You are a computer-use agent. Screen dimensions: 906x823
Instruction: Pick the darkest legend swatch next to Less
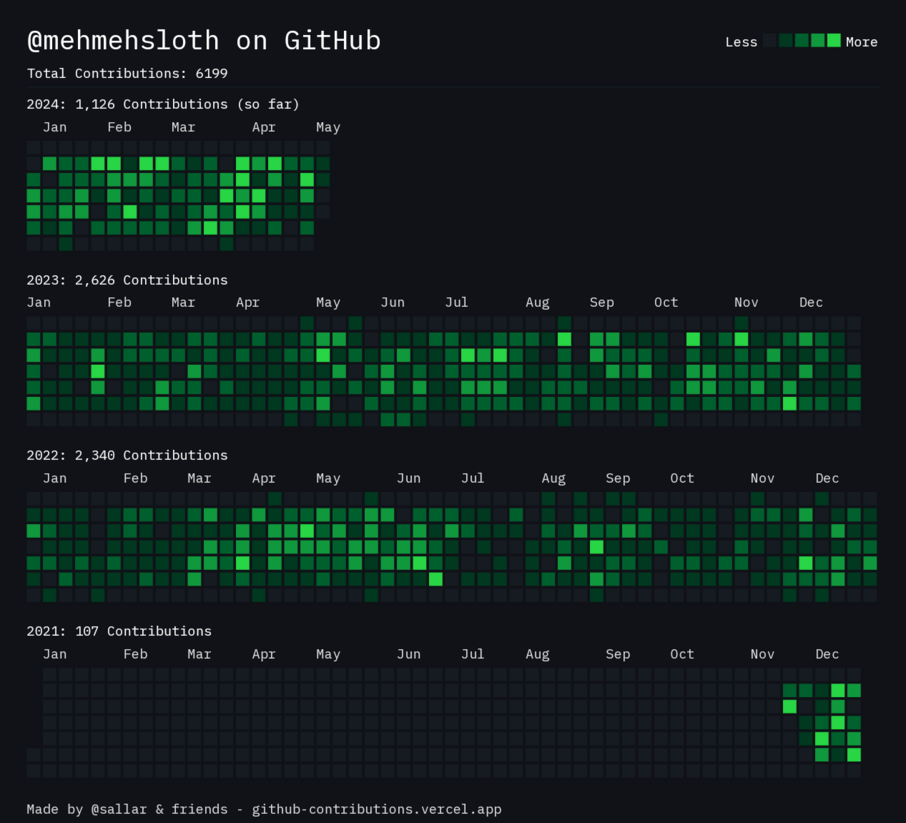pos(770,40)
